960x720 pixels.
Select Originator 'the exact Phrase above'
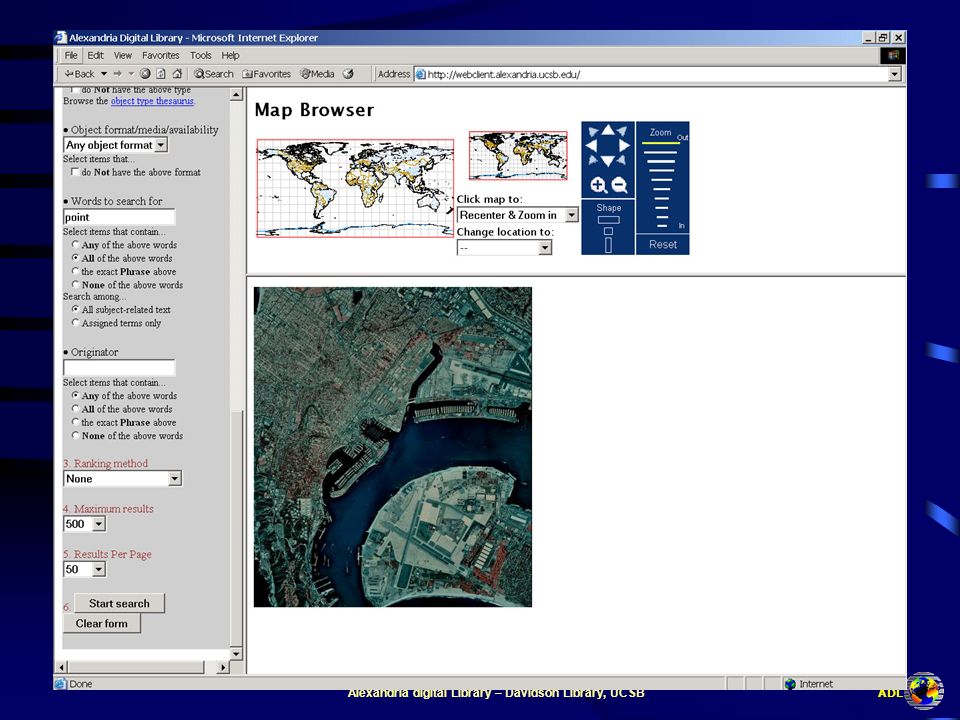[75, 422]
